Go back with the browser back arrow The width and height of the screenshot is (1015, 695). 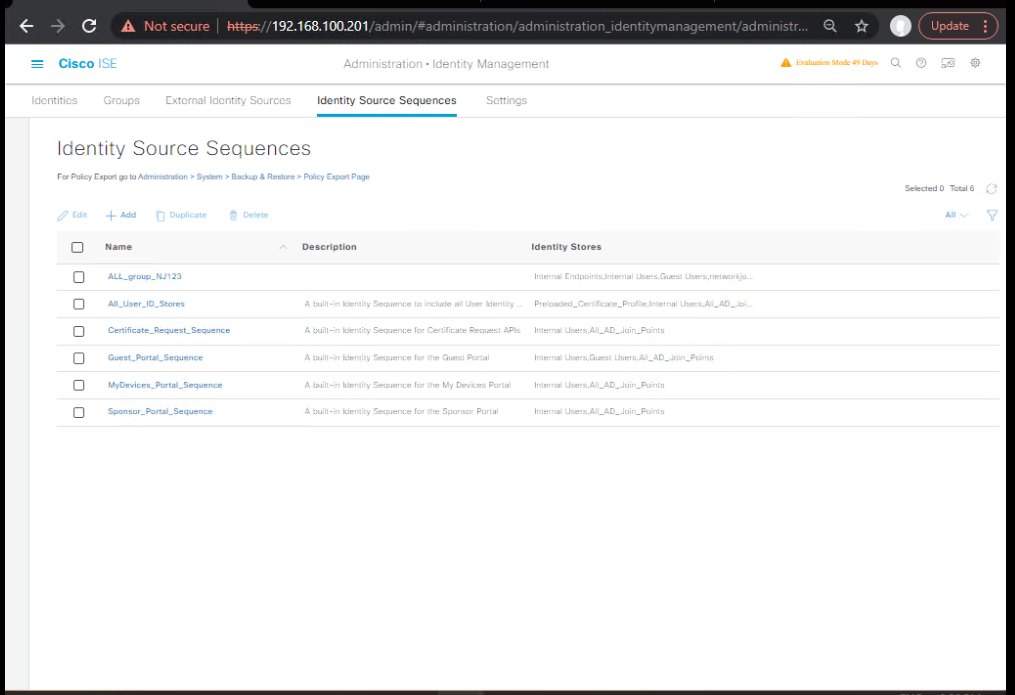[26, 26]
